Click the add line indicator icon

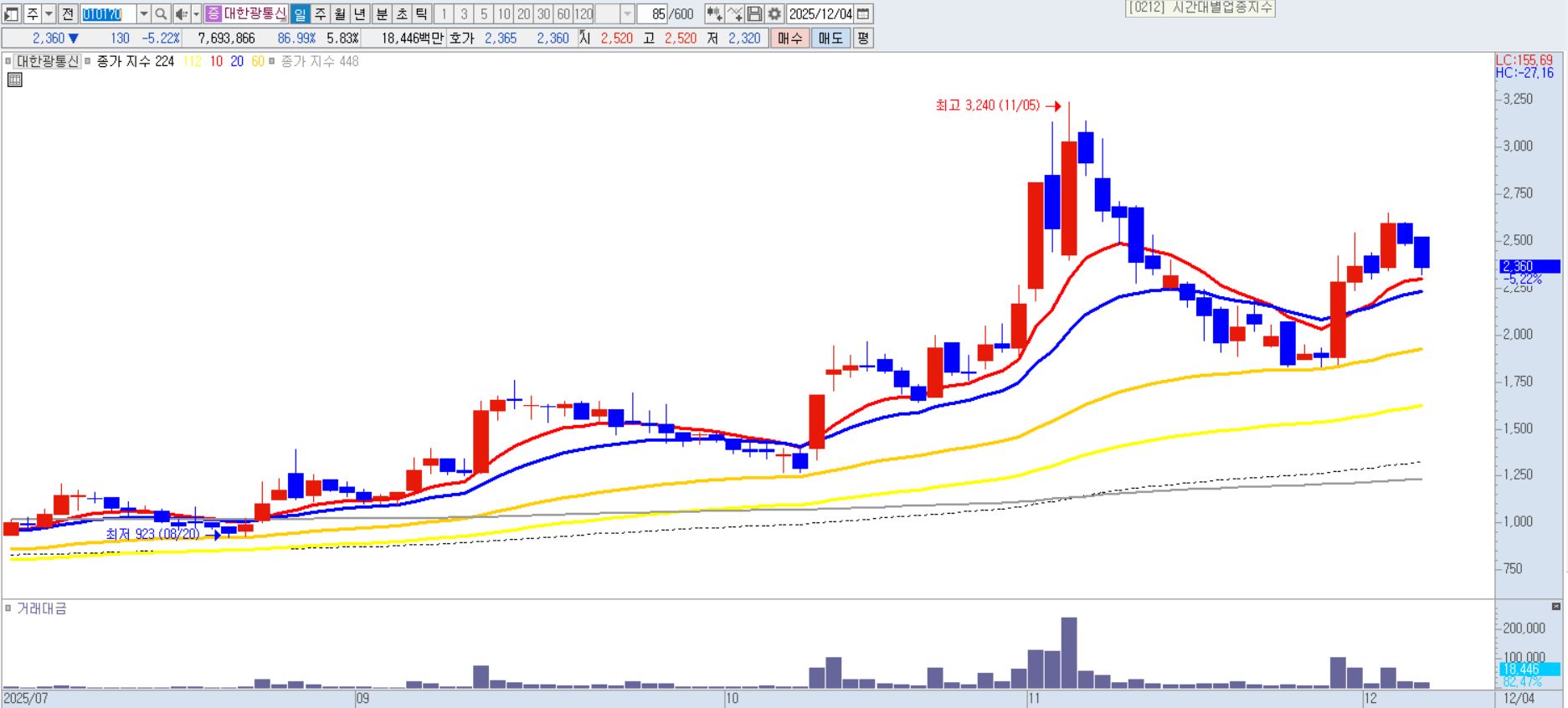pyautogui.click(x=734, y=14)
